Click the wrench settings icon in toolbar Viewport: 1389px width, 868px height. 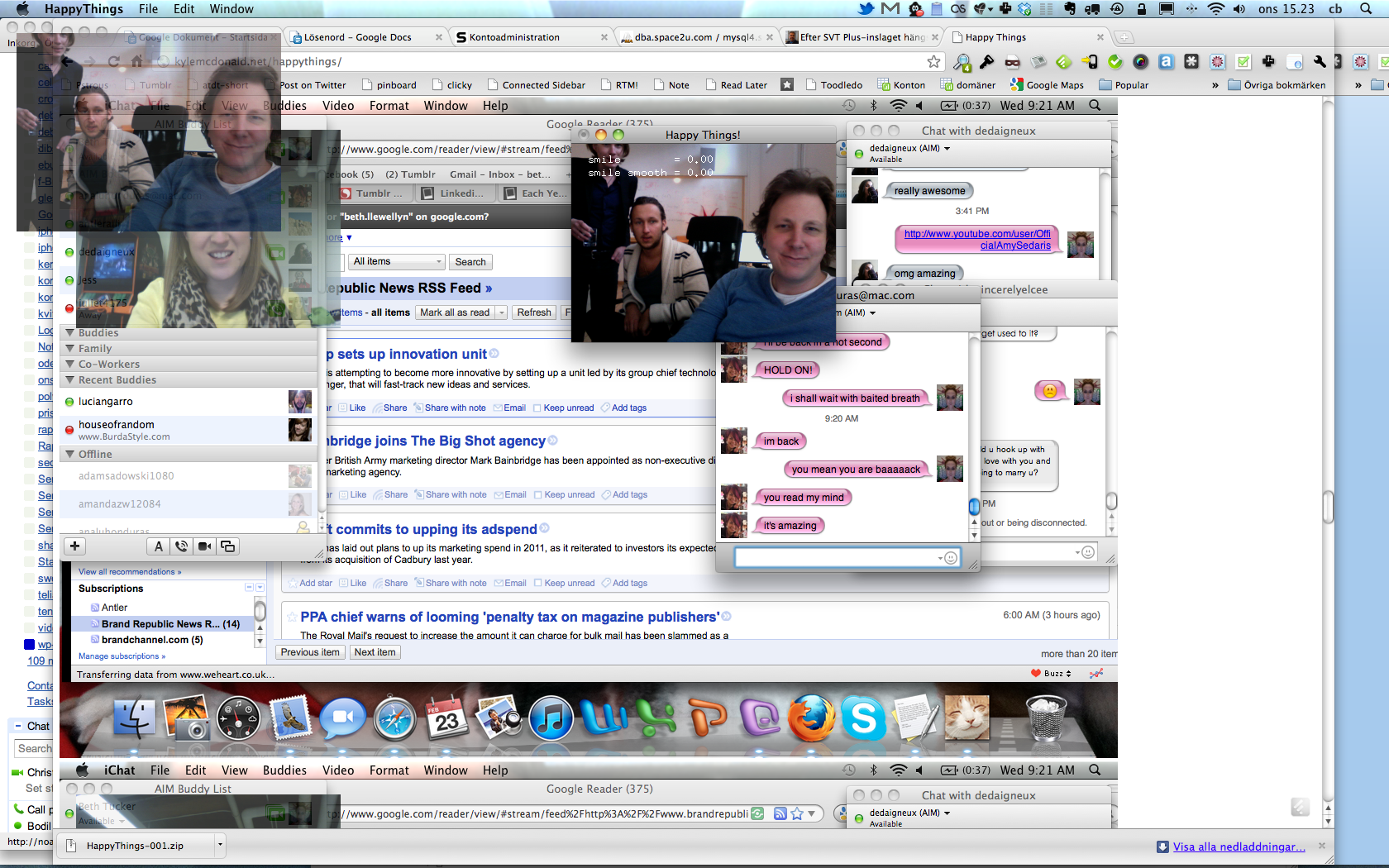tap(1320, 62)
